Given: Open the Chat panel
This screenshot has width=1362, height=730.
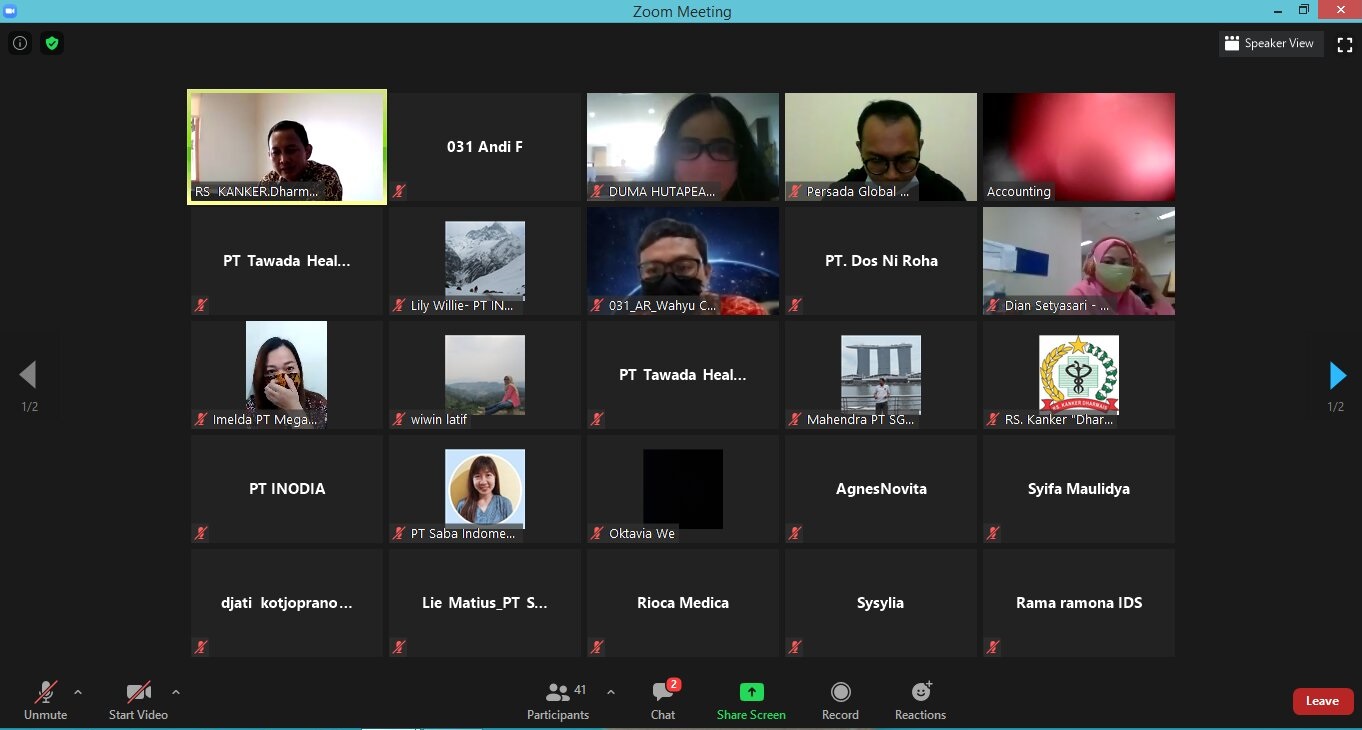Looking at the screenshot, I should tap(663, 700).
